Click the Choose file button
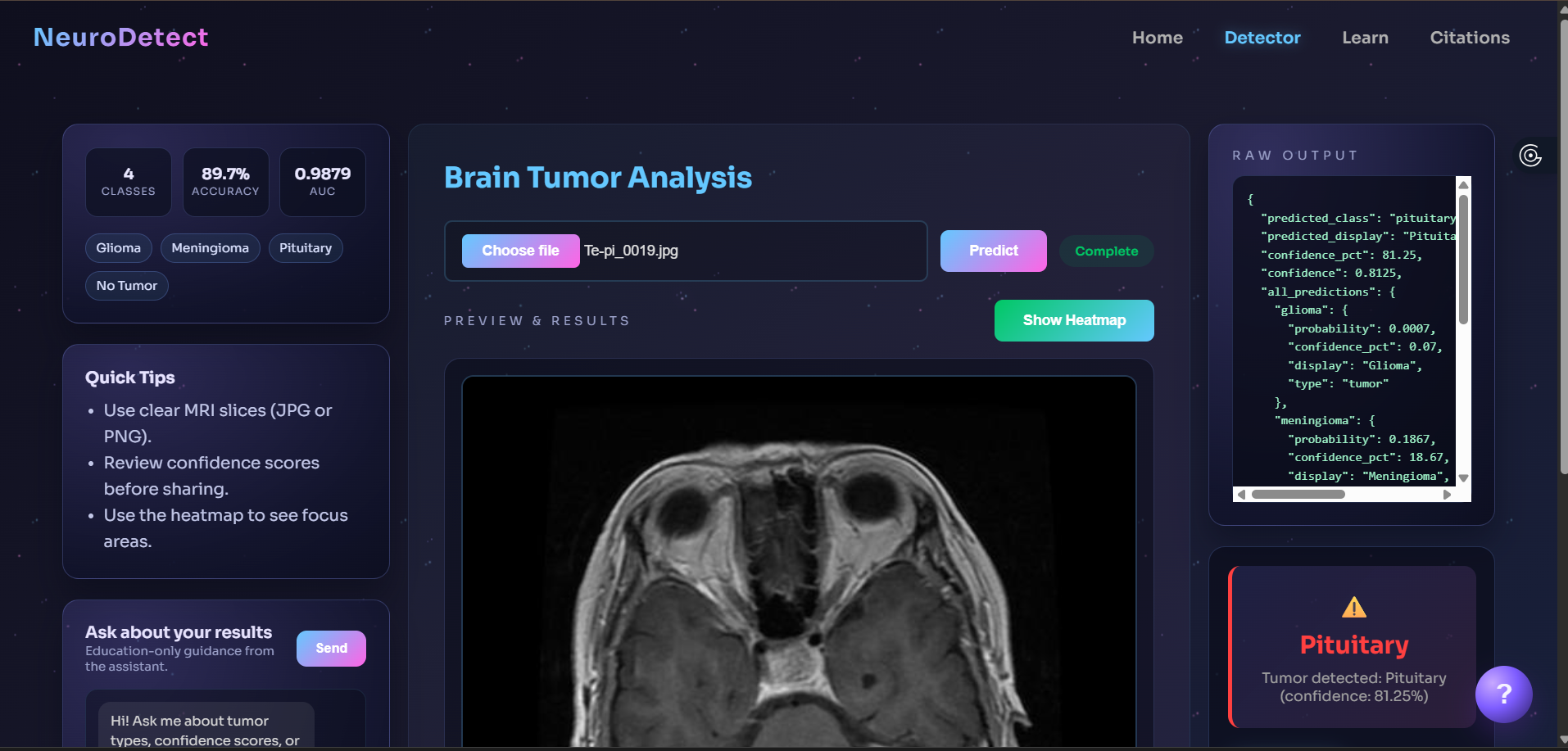Image resolution: width=1568 pixels, height=751 pixels. click(520, 251)
